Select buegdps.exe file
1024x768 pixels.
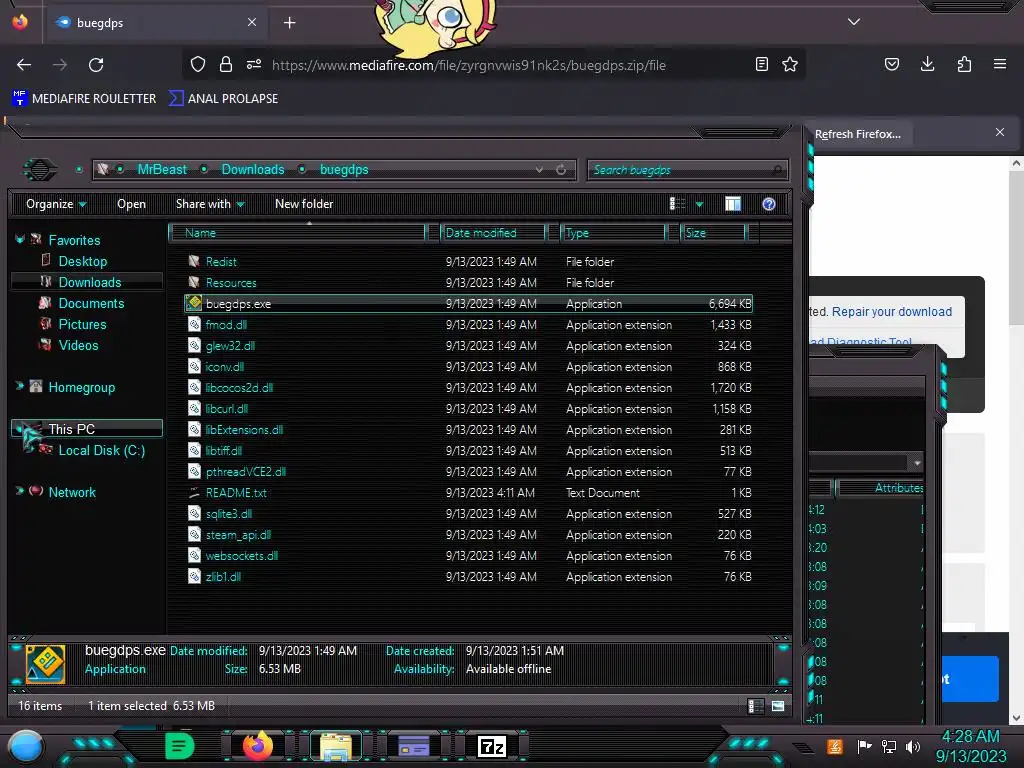(468, 304)
